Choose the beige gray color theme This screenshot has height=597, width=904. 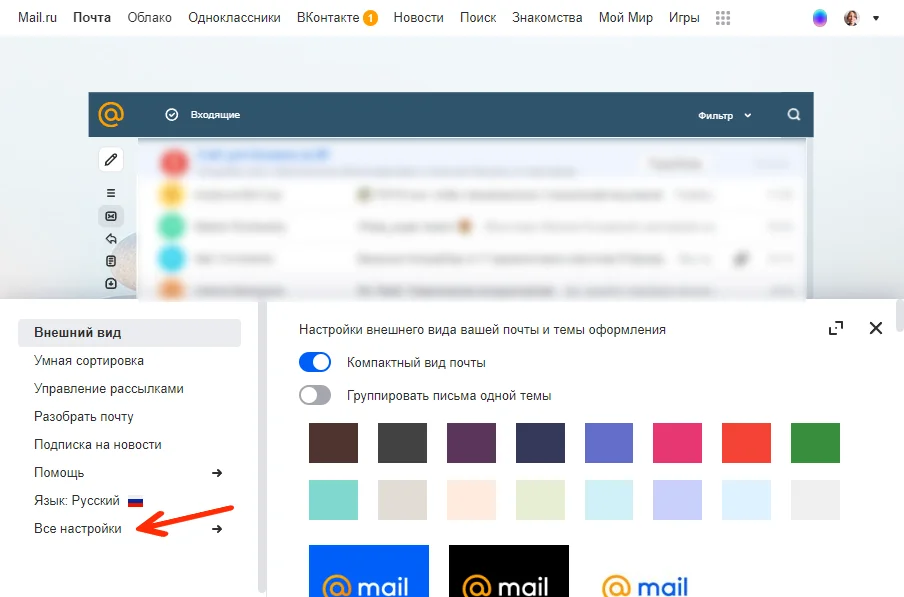click(x=402, y=500)
